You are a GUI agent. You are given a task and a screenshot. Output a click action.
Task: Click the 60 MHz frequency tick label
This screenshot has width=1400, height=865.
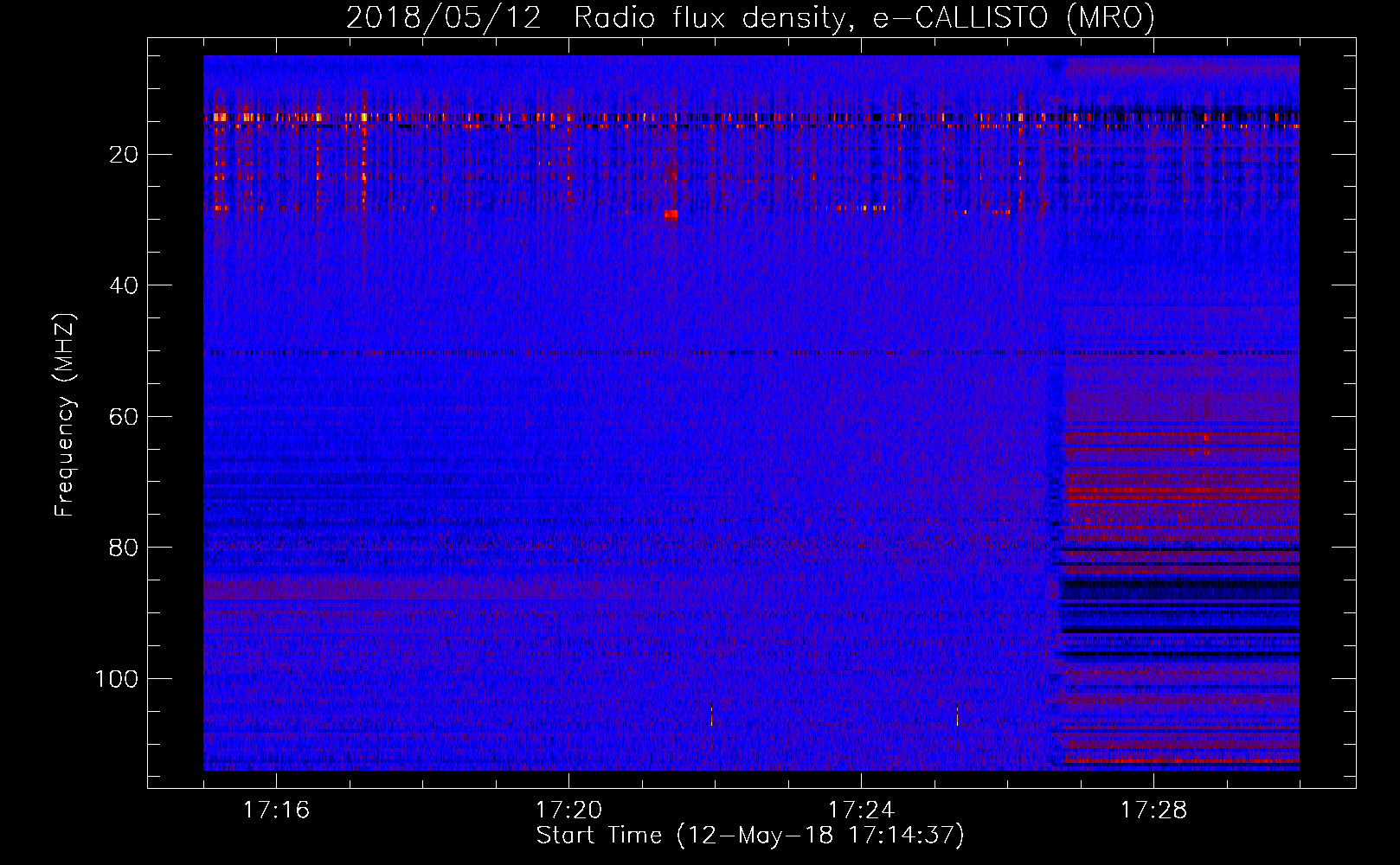[x=125, y=417]
